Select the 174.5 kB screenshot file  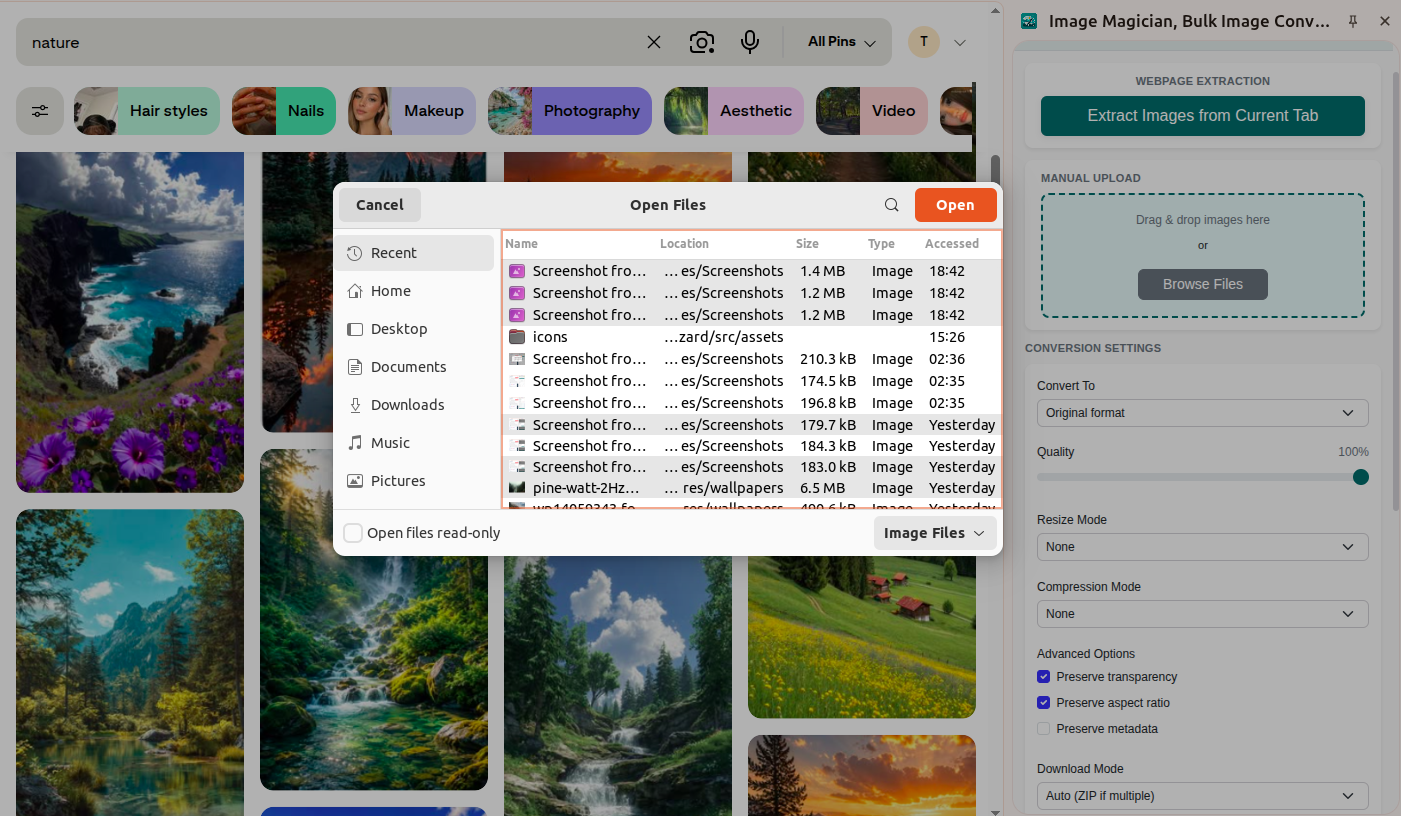point(752,381)
